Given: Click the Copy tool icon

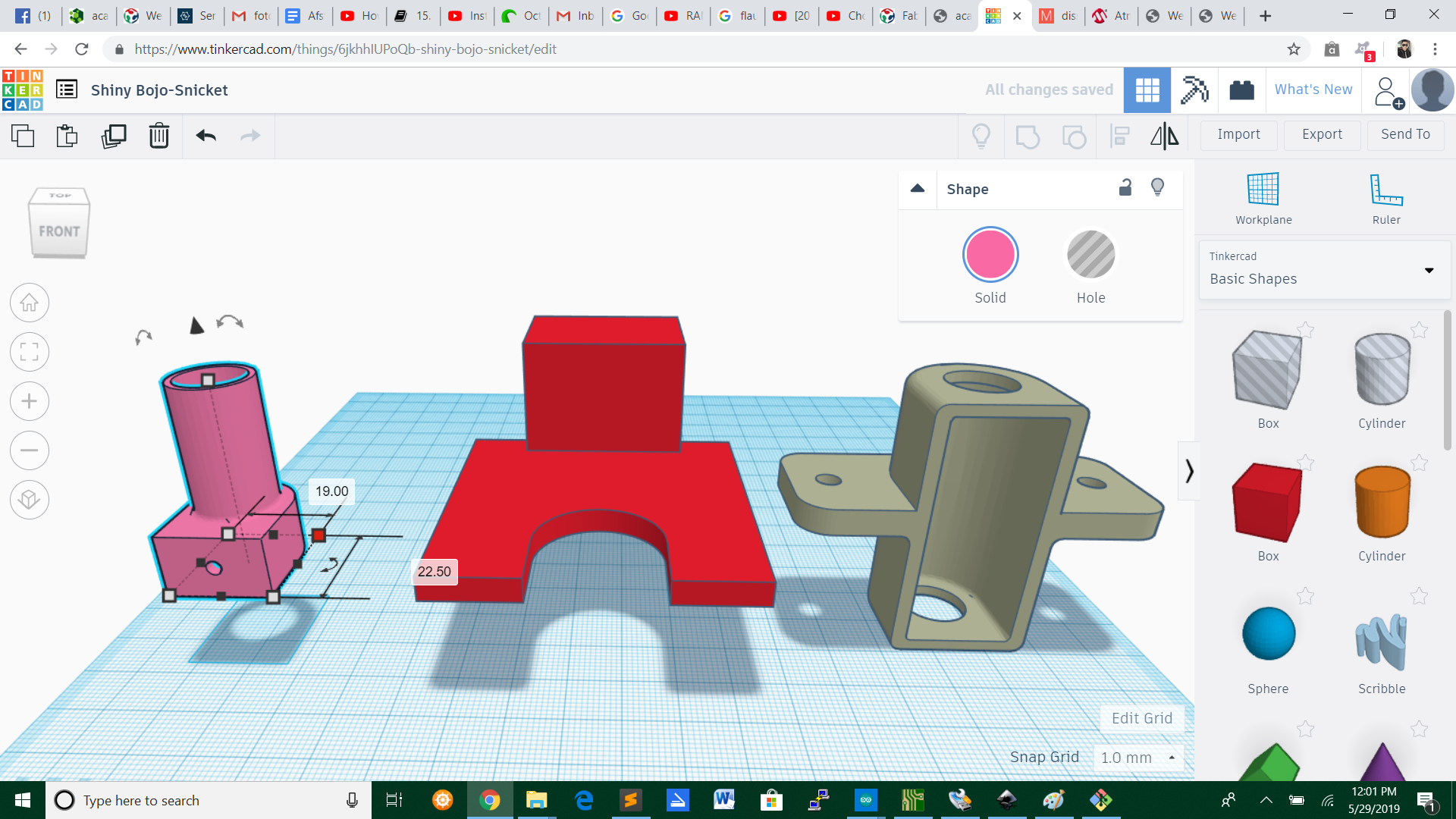Looking at the screenshot, I should click(23, 136).
